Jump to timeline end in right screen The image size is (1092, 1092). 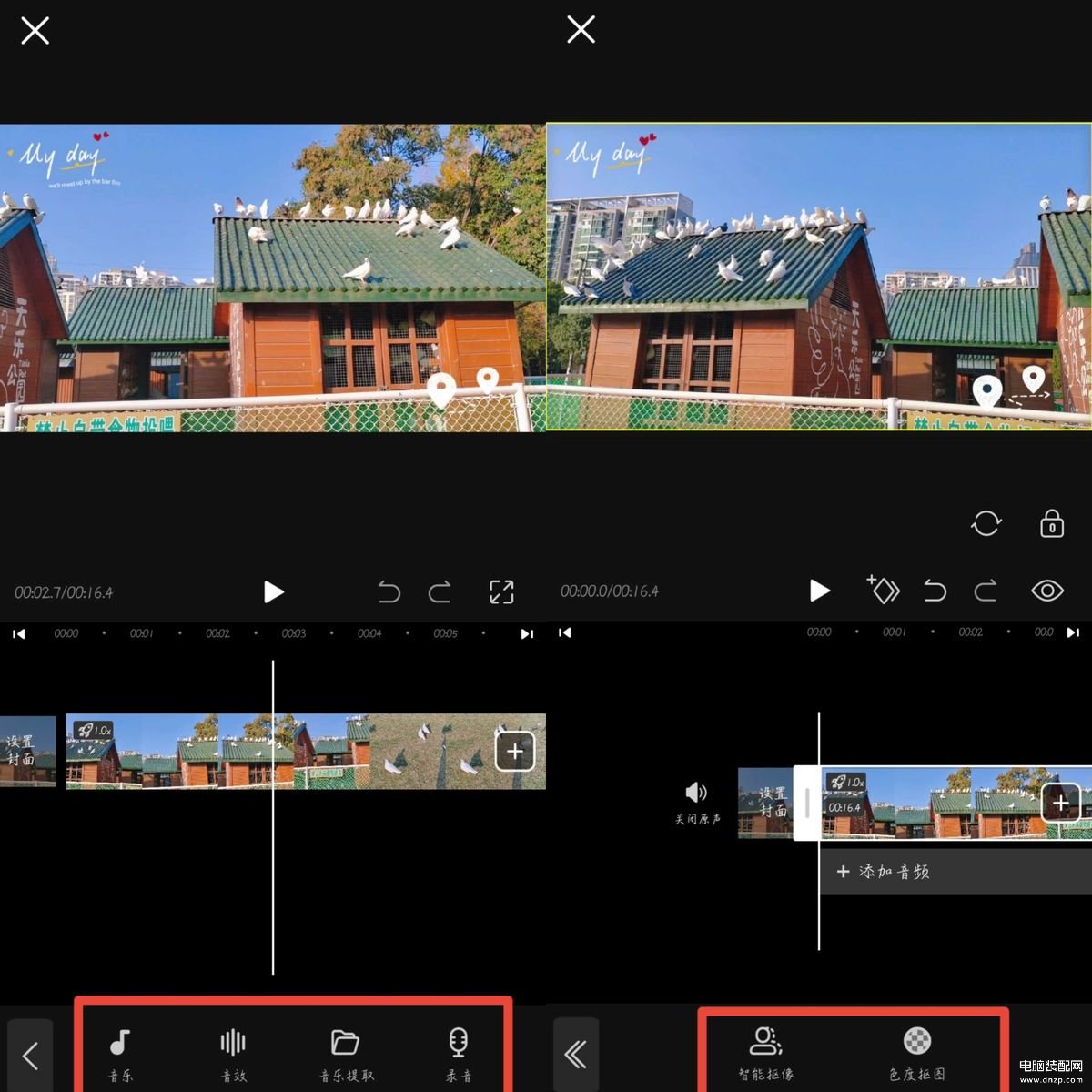pos(1073,632)
